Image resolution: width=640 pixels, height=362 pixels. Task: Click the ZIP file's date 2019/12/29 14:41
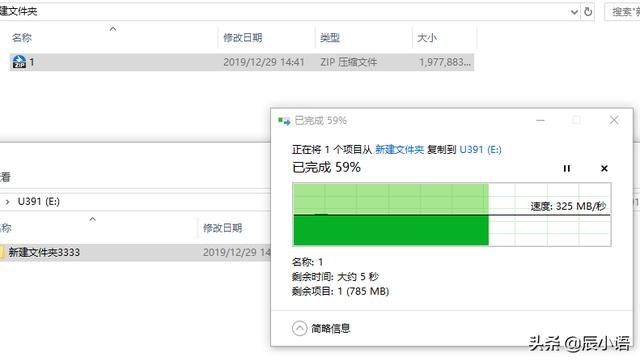tap(264, 62)
